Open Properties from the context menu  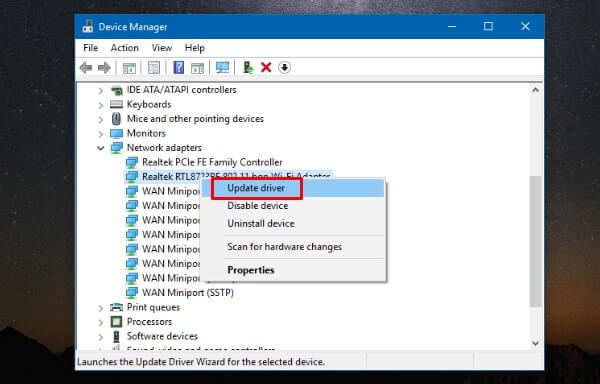click(x=293, y=270)
